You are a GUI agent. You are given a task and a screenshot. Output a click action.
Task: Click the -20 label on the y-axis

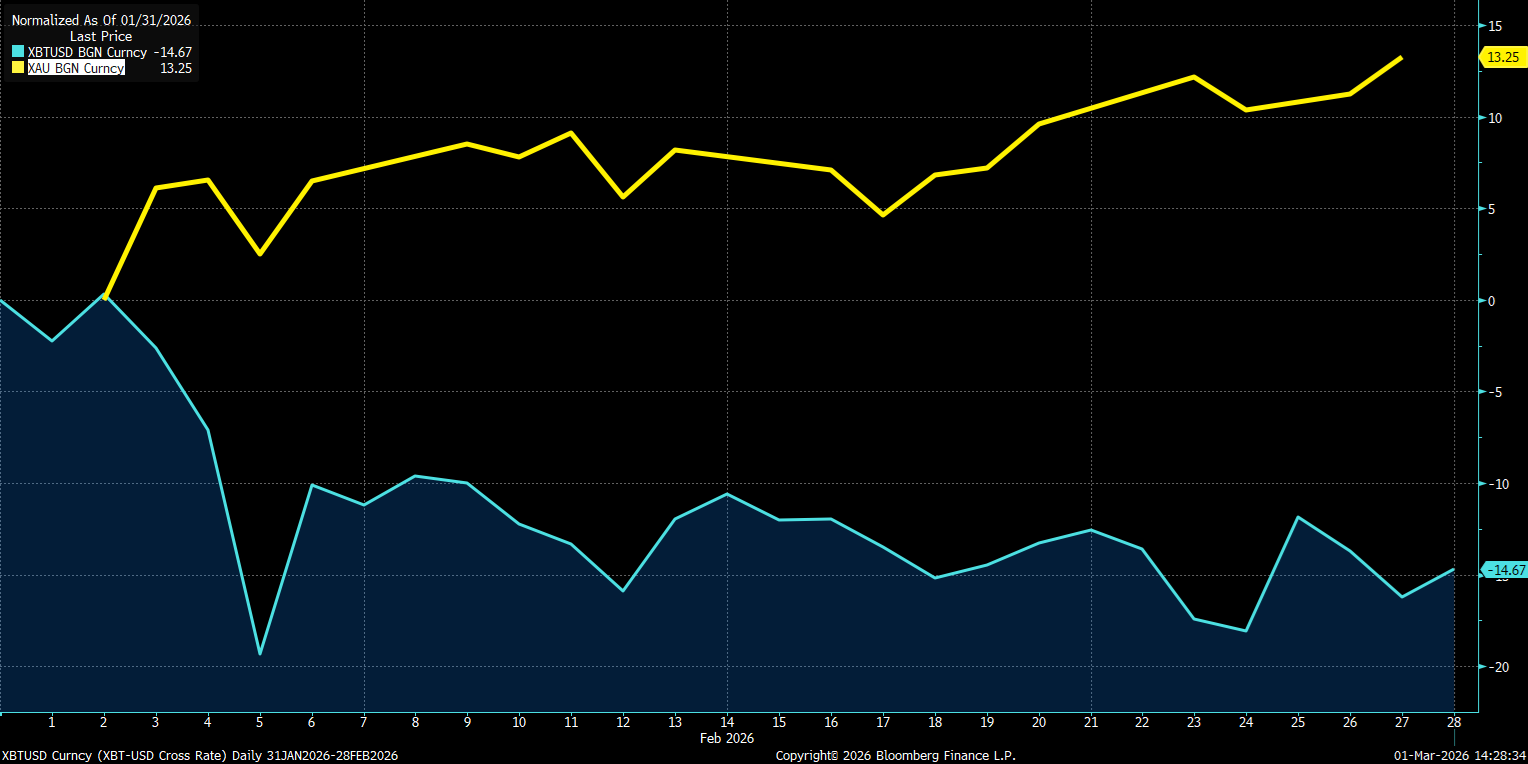click(1497, 667)
